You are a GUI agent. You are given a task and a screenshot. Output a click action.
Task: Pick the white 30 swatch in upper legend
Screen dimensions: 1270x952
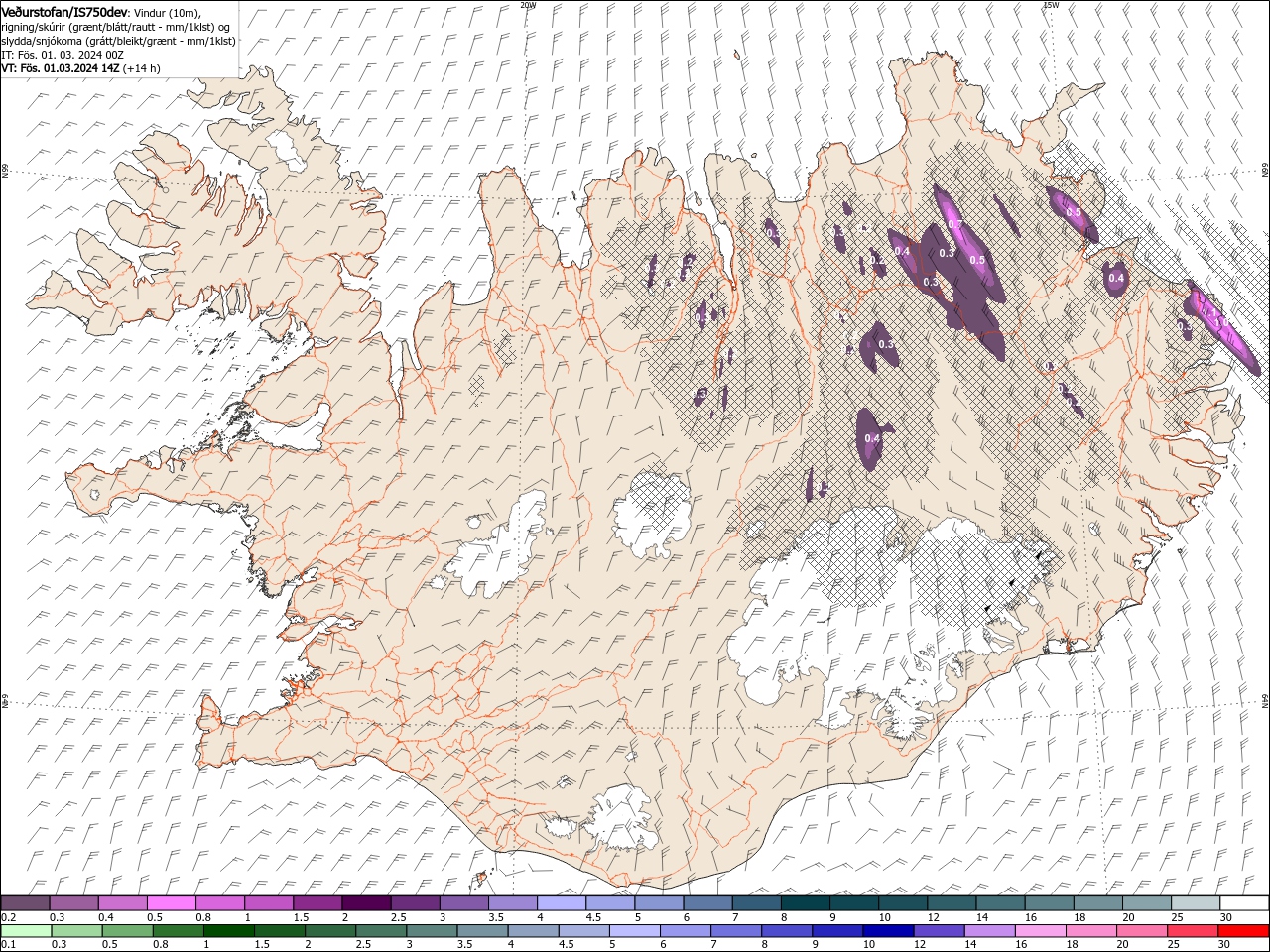point(1244,903)
